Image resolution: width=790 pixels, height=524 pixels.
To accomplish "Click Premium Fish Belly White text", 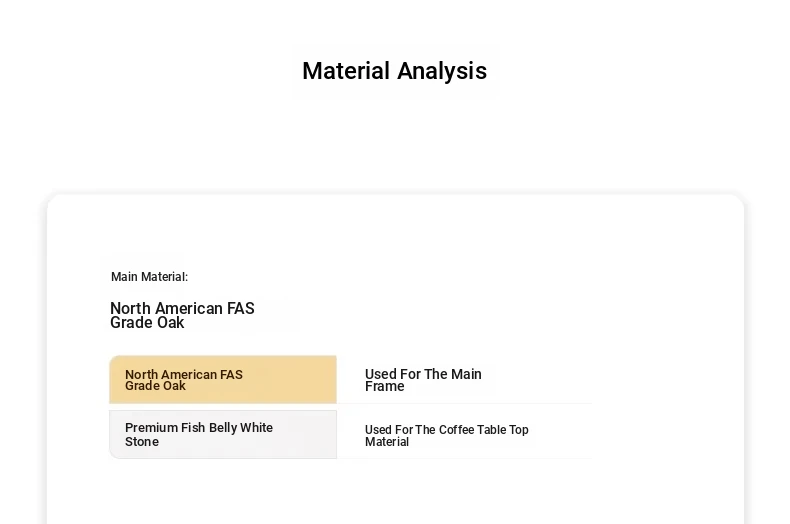I will pos(199,427).
